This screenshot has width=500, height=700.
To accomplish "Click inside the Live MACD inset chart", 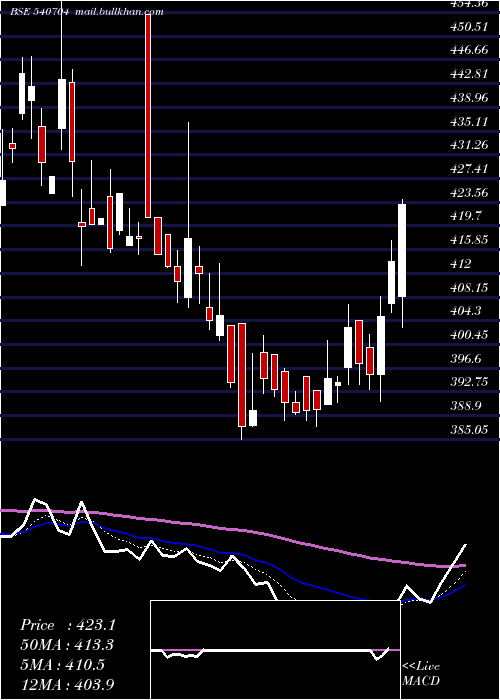I will coord(275,650).
